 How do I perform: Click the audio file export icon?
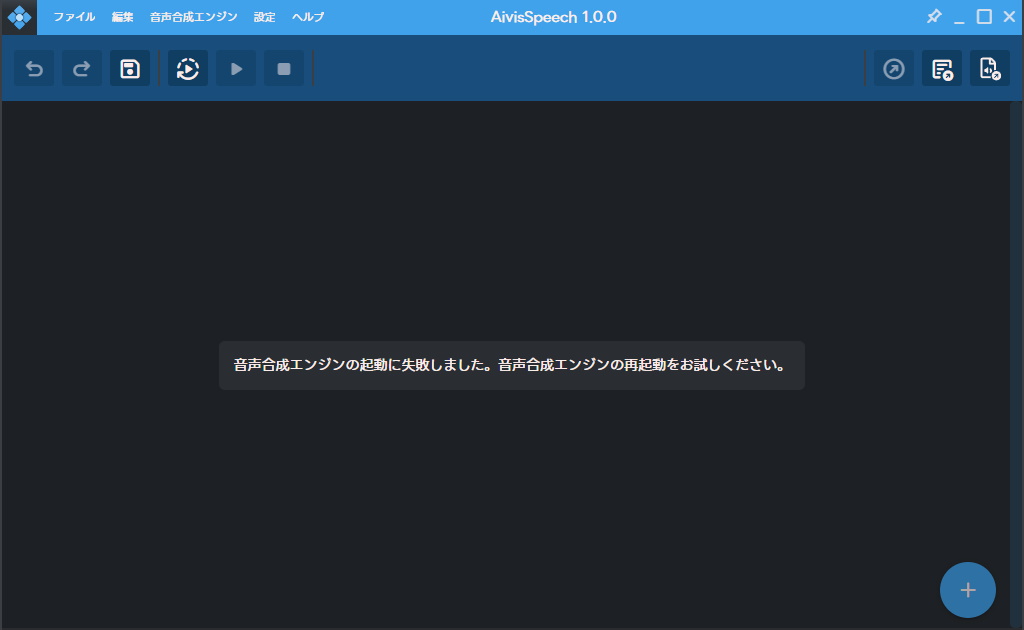[990, 69]
